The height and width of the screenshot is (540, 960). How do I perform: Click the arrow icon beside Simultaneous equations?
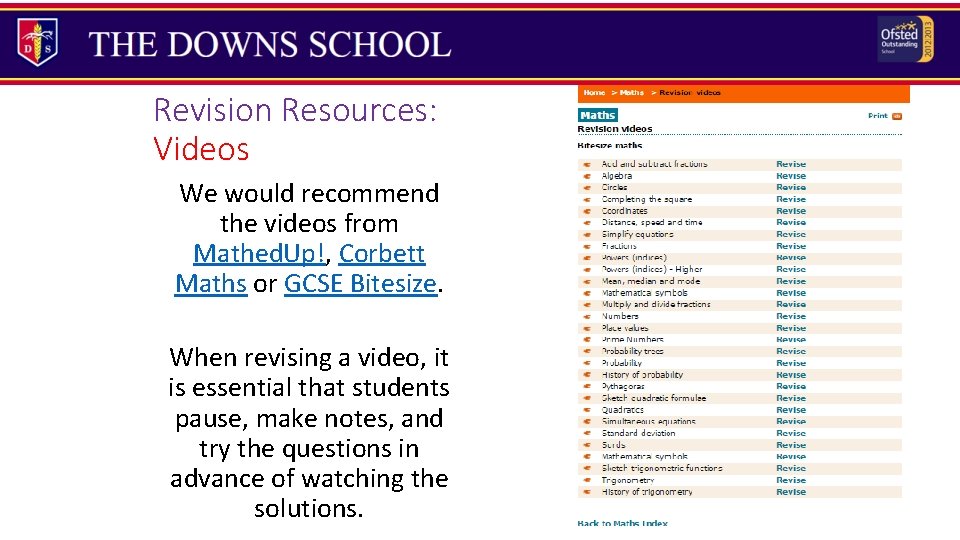pos(587,422)
